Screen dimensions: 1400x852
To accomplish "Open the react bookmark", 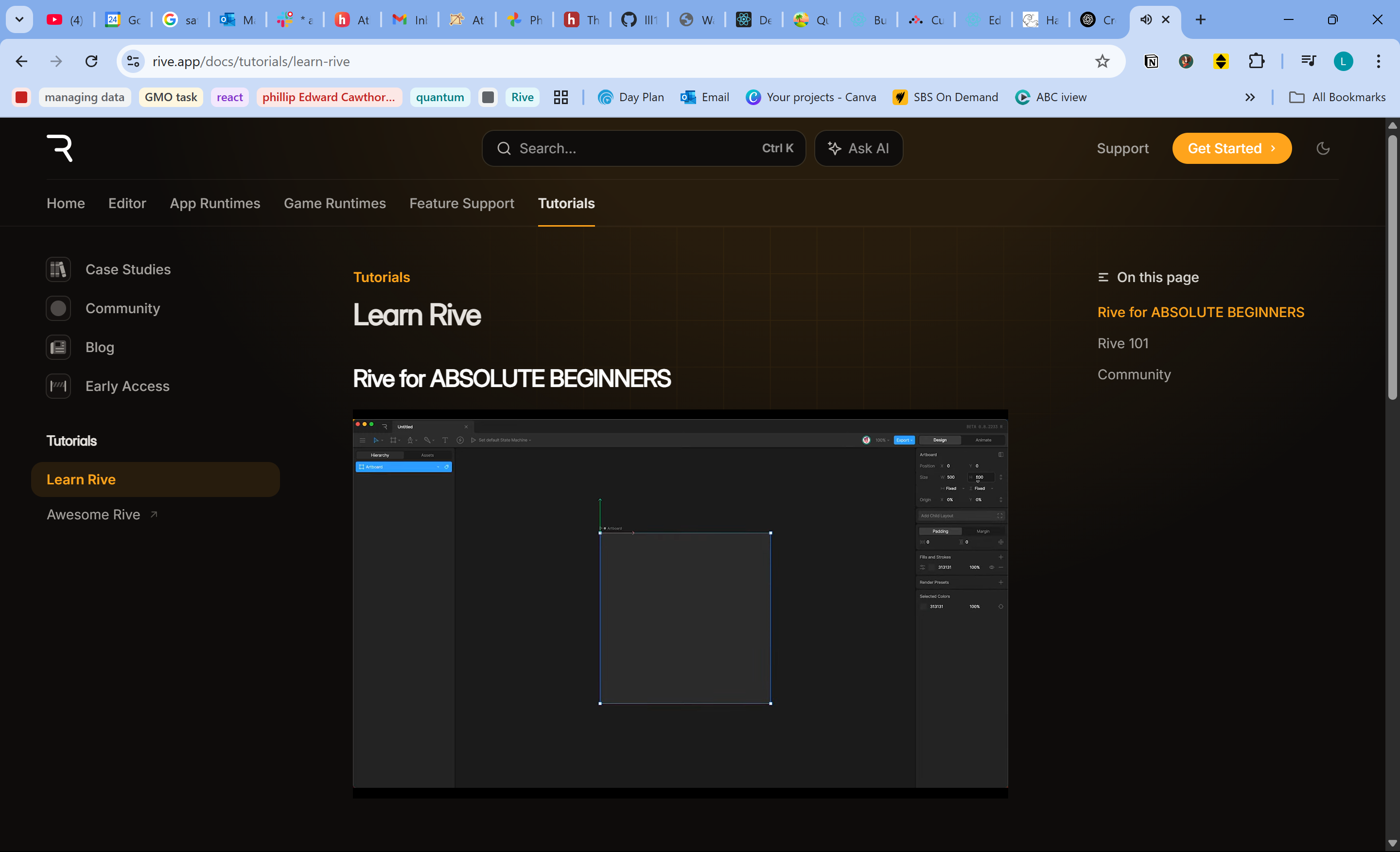I will tap(229, 97).
